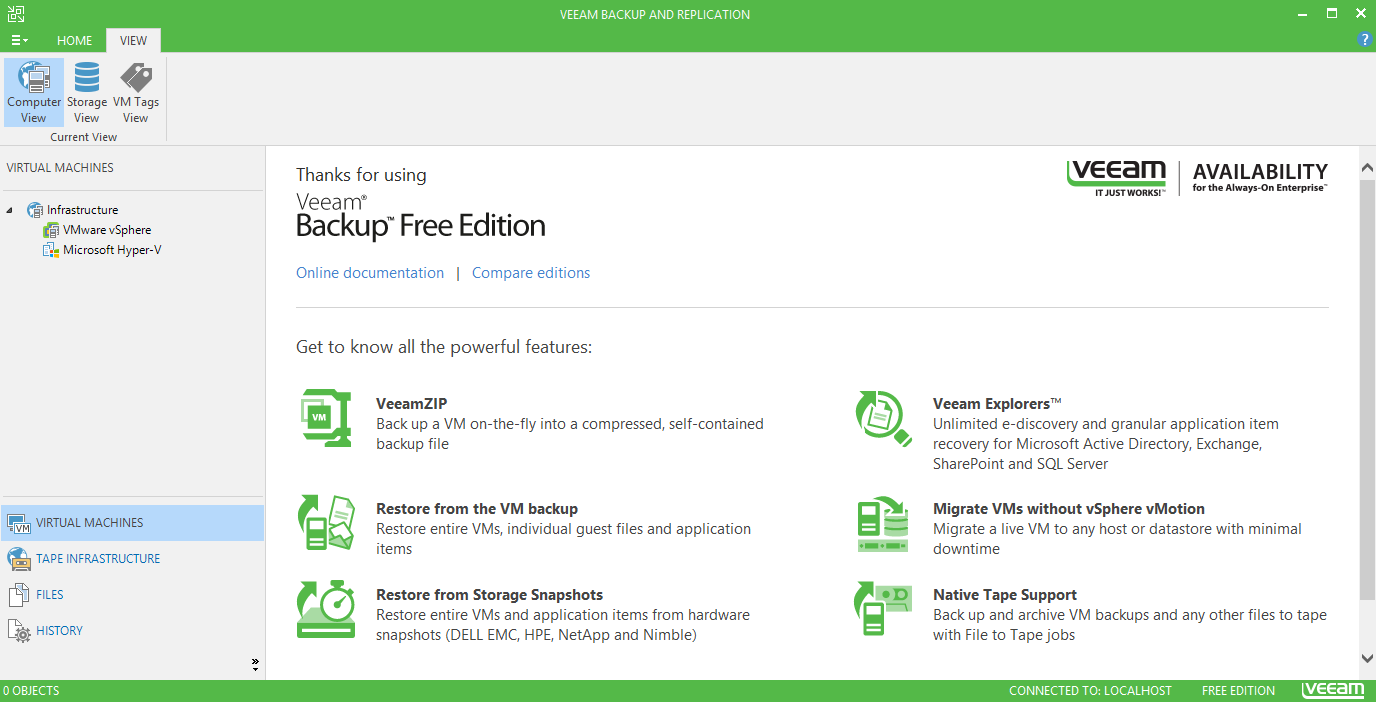
Task: Click the Native Tape Support heading
Action: coord(1005,595)
